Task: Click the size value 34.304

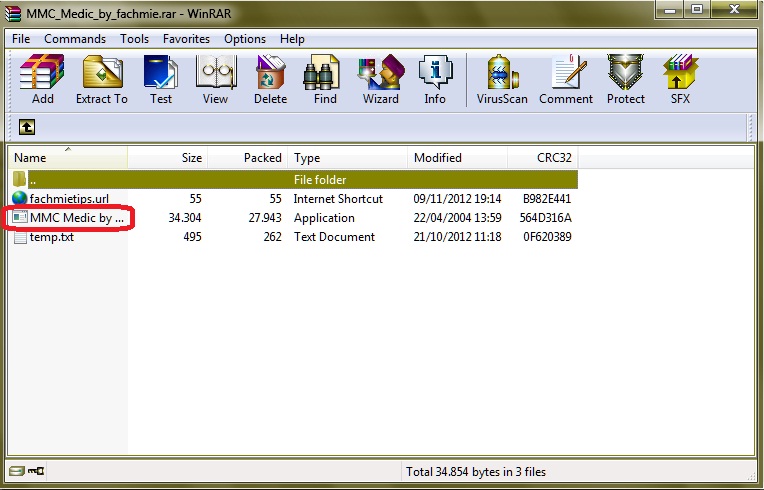Action: click(185, 218)
